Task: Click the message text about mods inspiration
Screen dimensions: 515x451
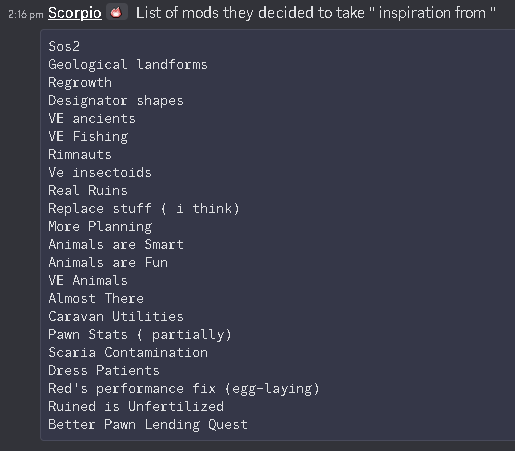Action: click(316, 13)
